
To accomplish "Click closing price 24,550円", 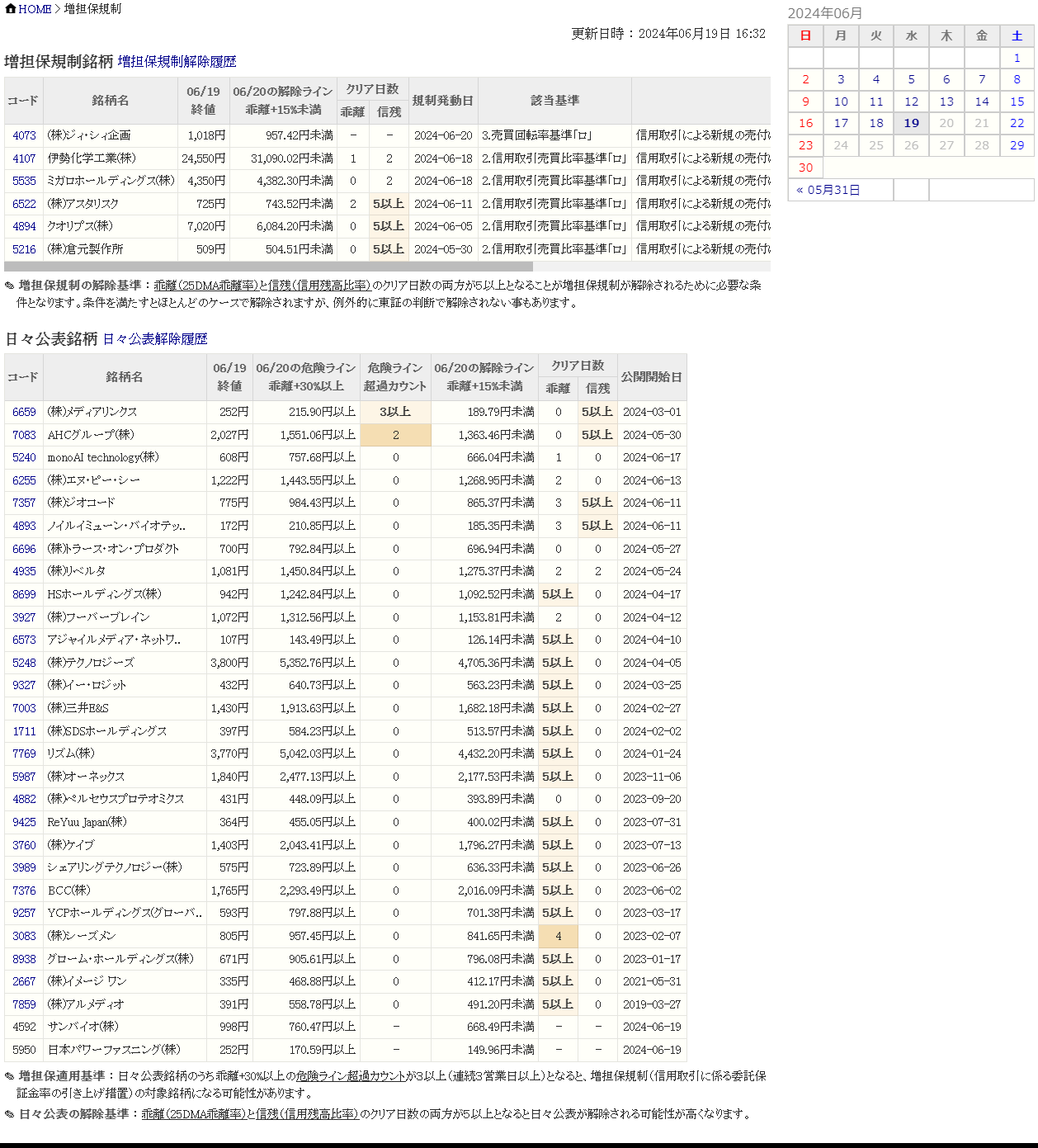I will click(x=204, y=158).
